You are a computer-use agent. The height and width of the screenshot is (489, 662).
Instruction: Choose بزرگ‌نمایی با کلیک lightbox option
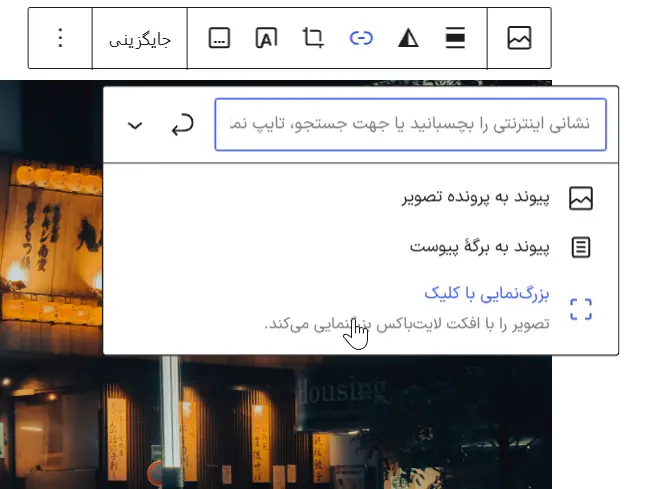pyautogui.click(x=361, y=309)
